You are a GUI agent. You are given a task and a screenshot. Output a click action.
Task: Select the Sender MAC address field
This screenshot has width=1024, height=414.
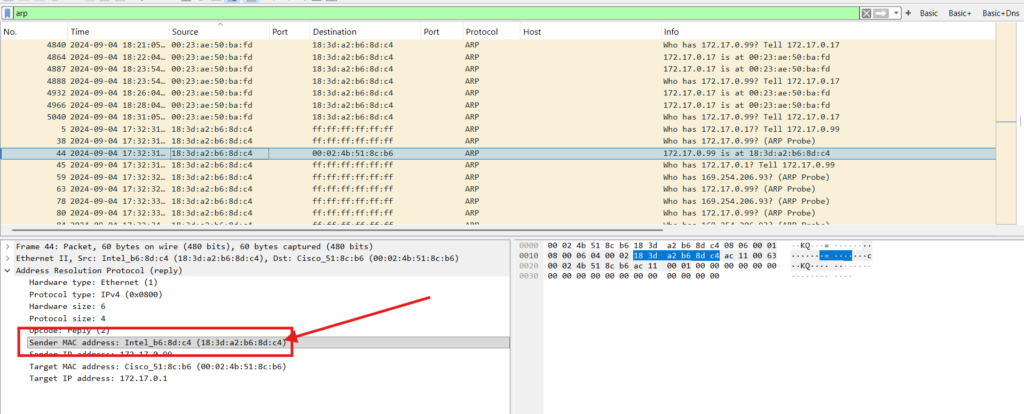(x=150, y=342)
